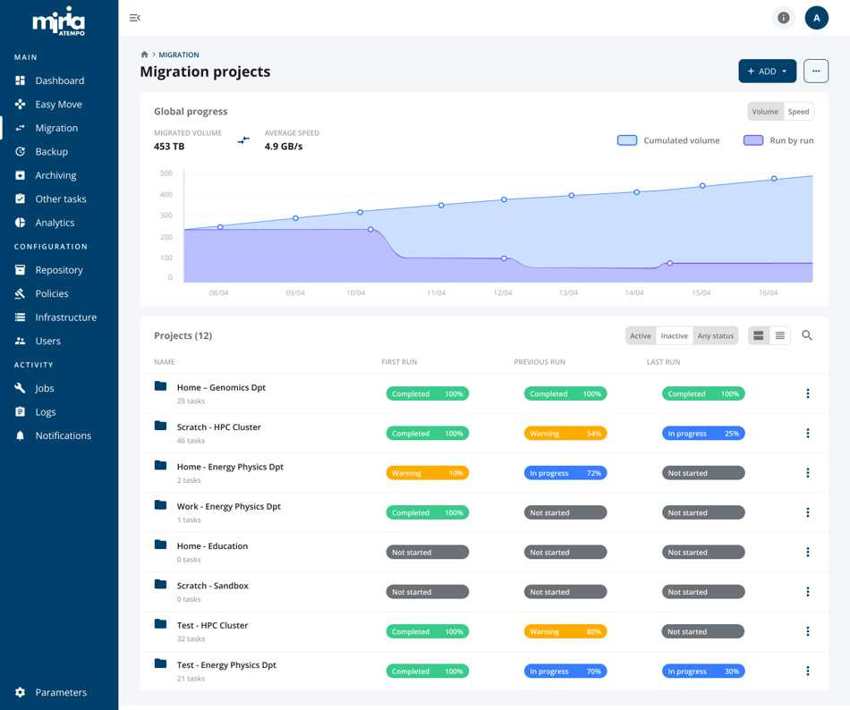Viewport: 850px width, 710px height.
Task: Open the user avatar menu
Action: [816, 18]
